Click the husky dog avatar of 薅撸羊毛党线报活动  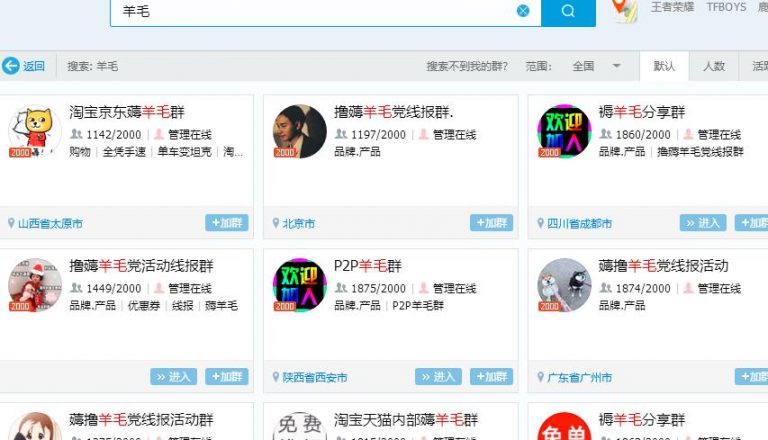[564, 285]
